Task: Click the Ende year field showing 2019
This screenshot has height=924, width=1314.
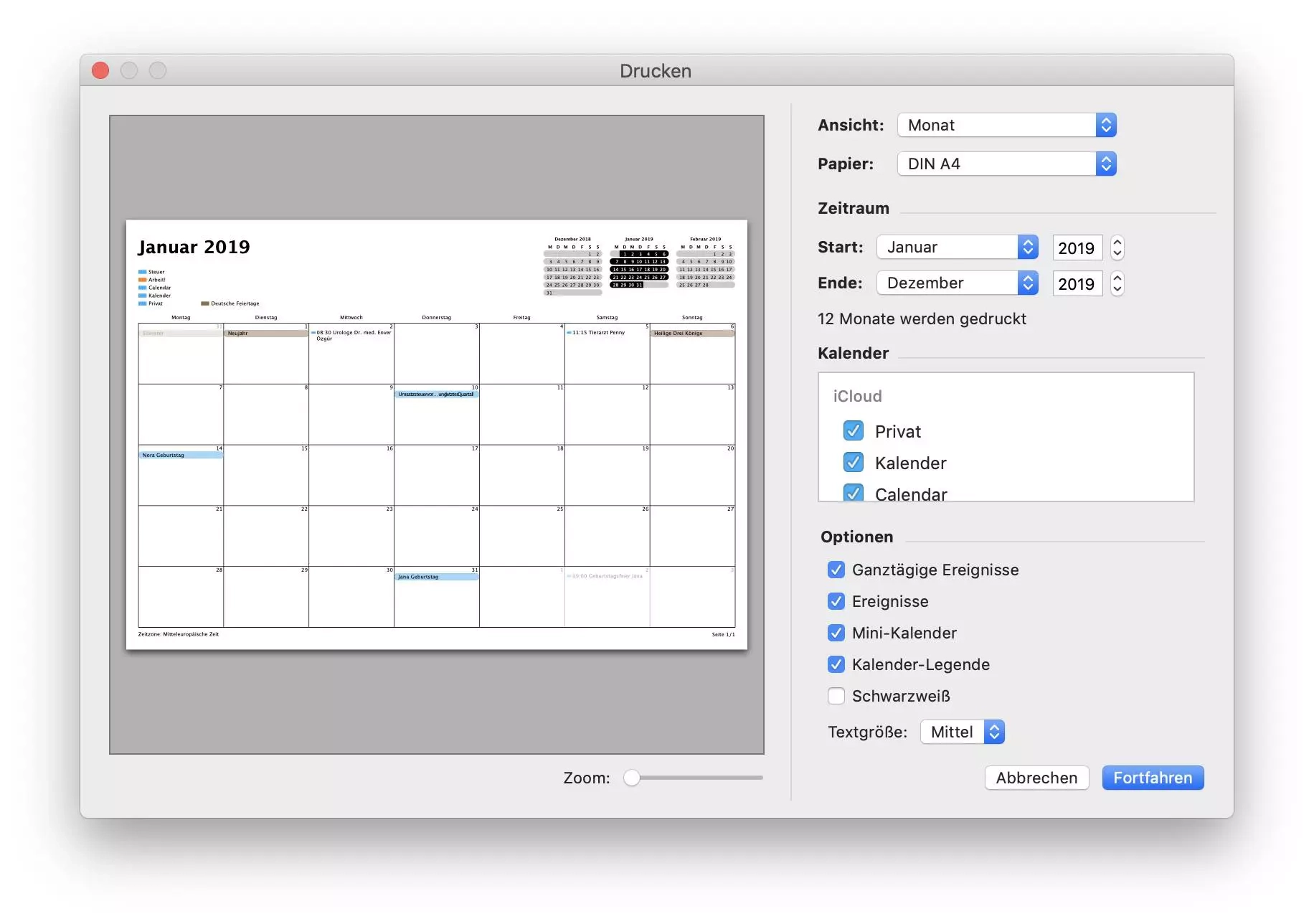Action: (1077, 283)
